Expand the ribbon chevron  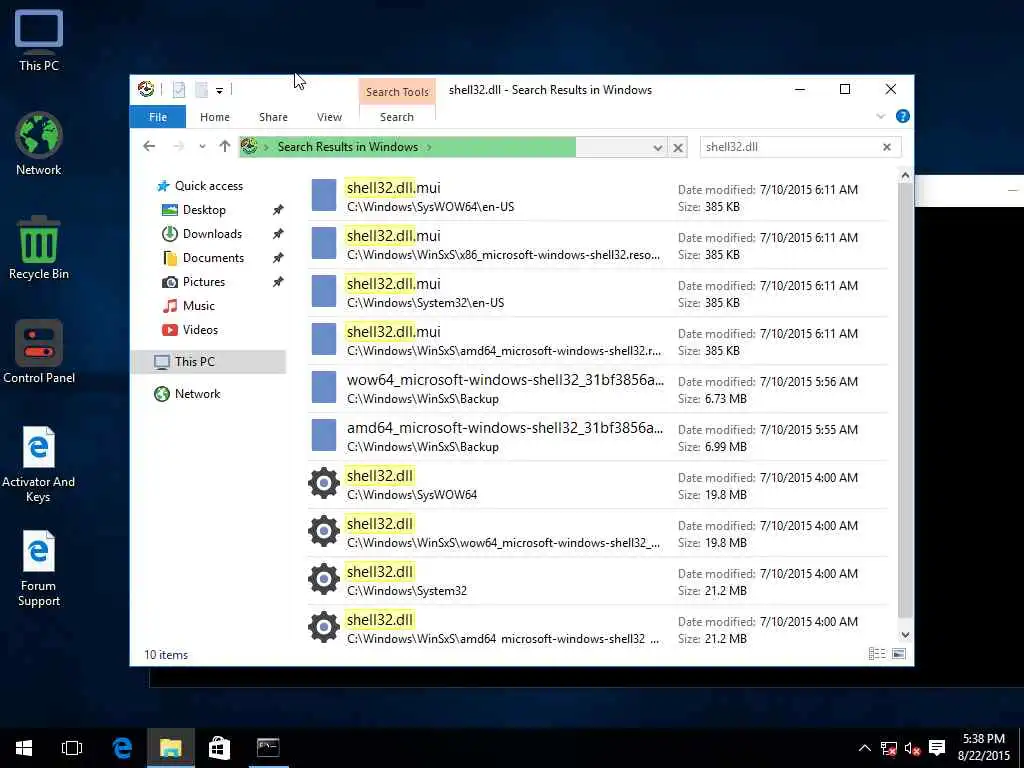tap(880, 116)
